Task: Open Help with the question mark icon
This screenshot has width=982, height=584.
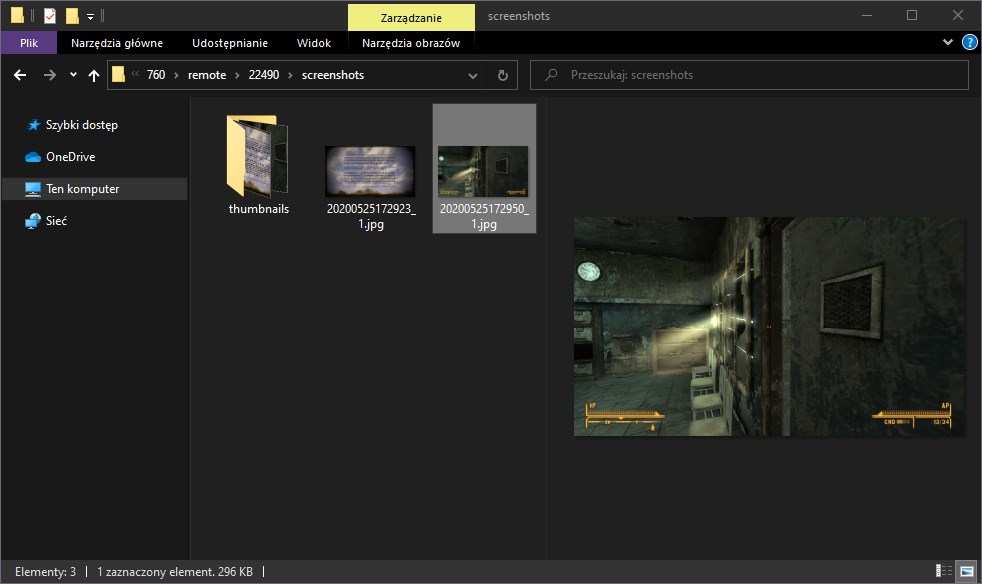Action: [969, 42]
